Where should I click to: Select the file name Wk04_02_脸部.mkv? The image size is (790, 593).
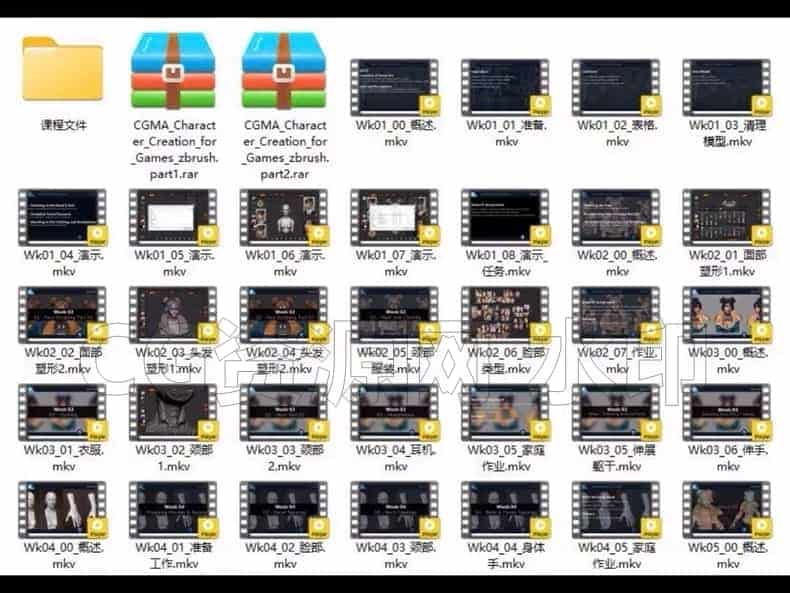(285, 555)
